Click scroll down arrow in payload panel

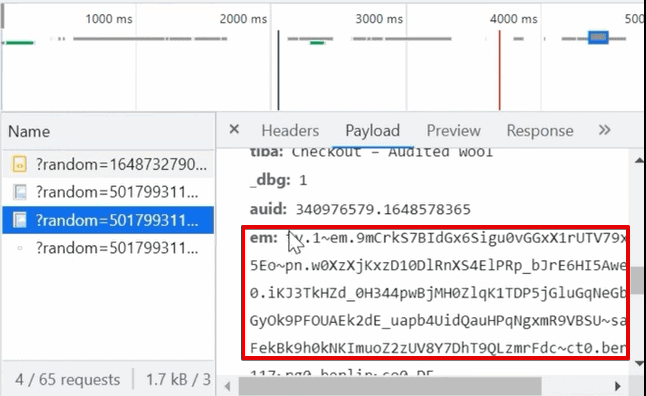pyautogui.click(x=639, y=363)
